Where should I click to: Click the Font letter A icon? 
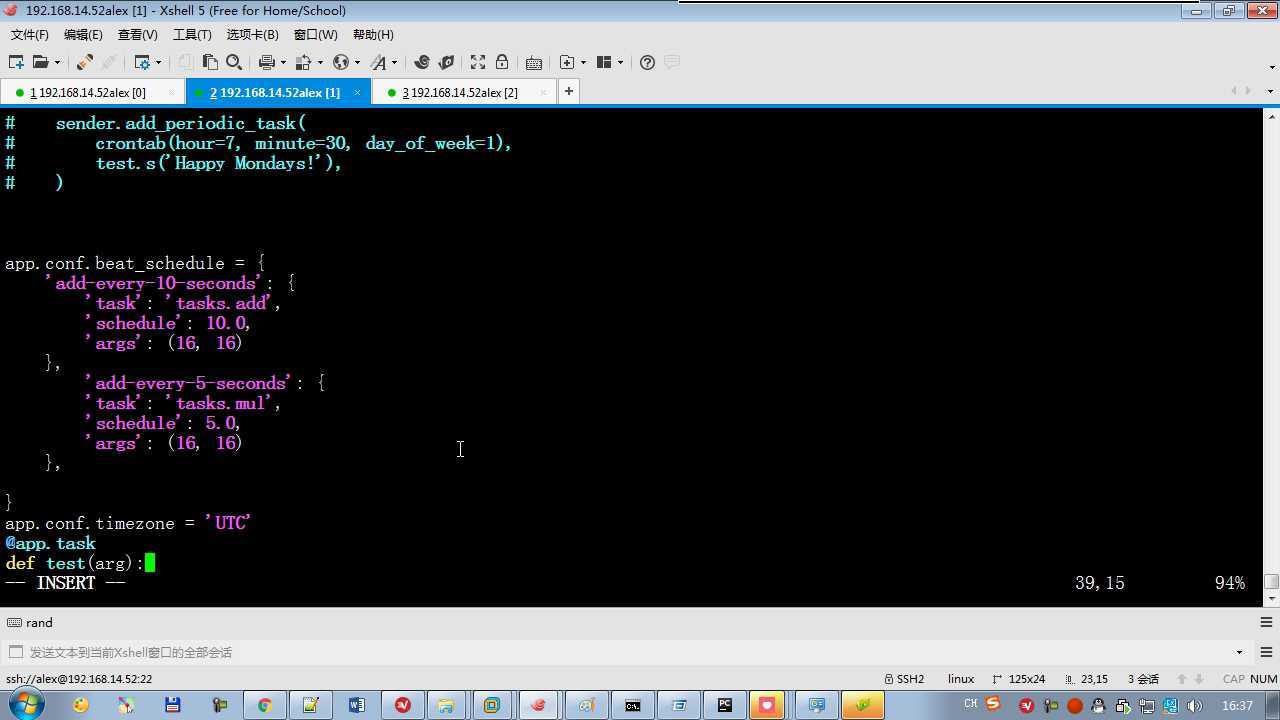point(378,62)
